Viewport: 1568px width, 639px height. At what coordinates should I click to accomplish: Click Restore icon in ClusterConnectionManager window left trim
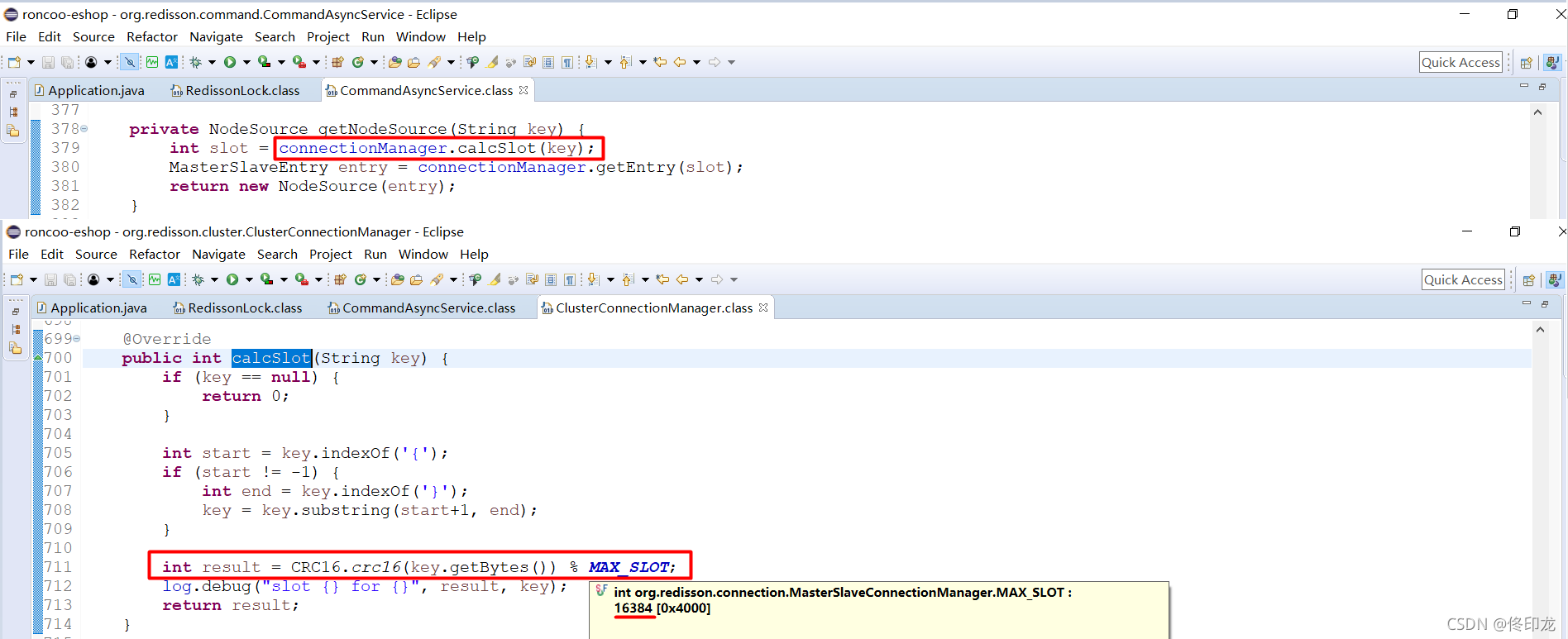click(16, 312)
